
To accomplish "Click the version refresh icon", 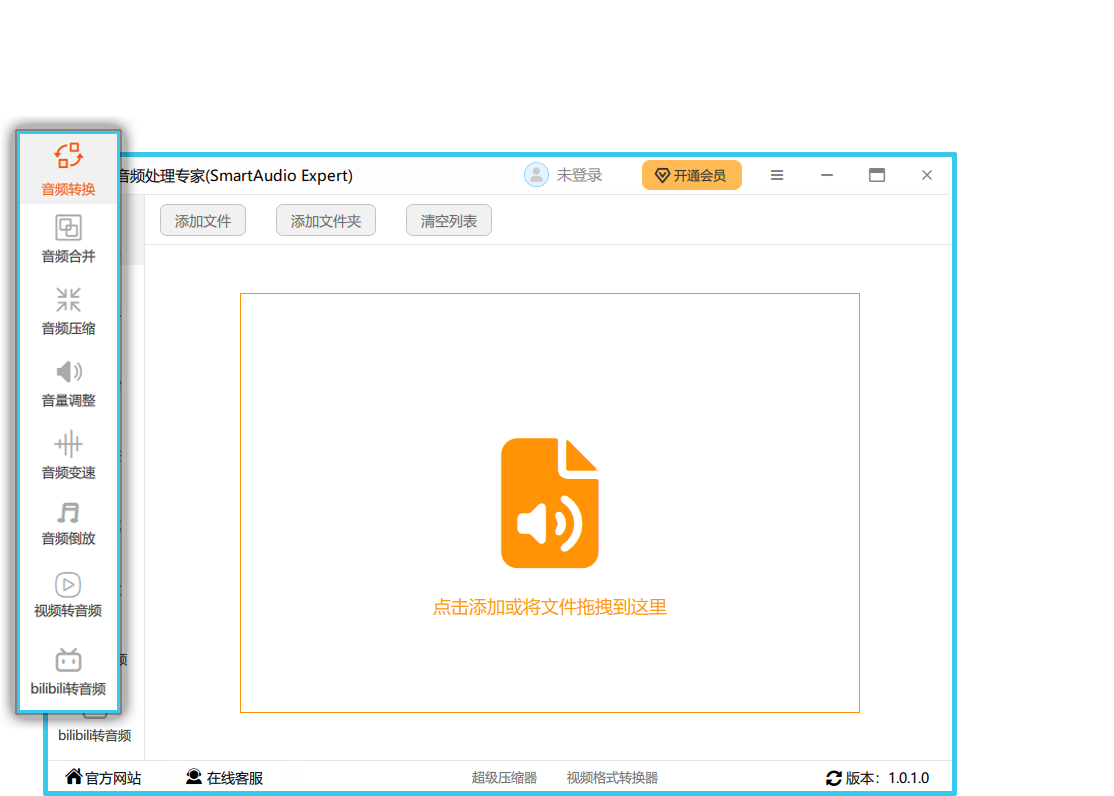I will (x=834, y=778).
